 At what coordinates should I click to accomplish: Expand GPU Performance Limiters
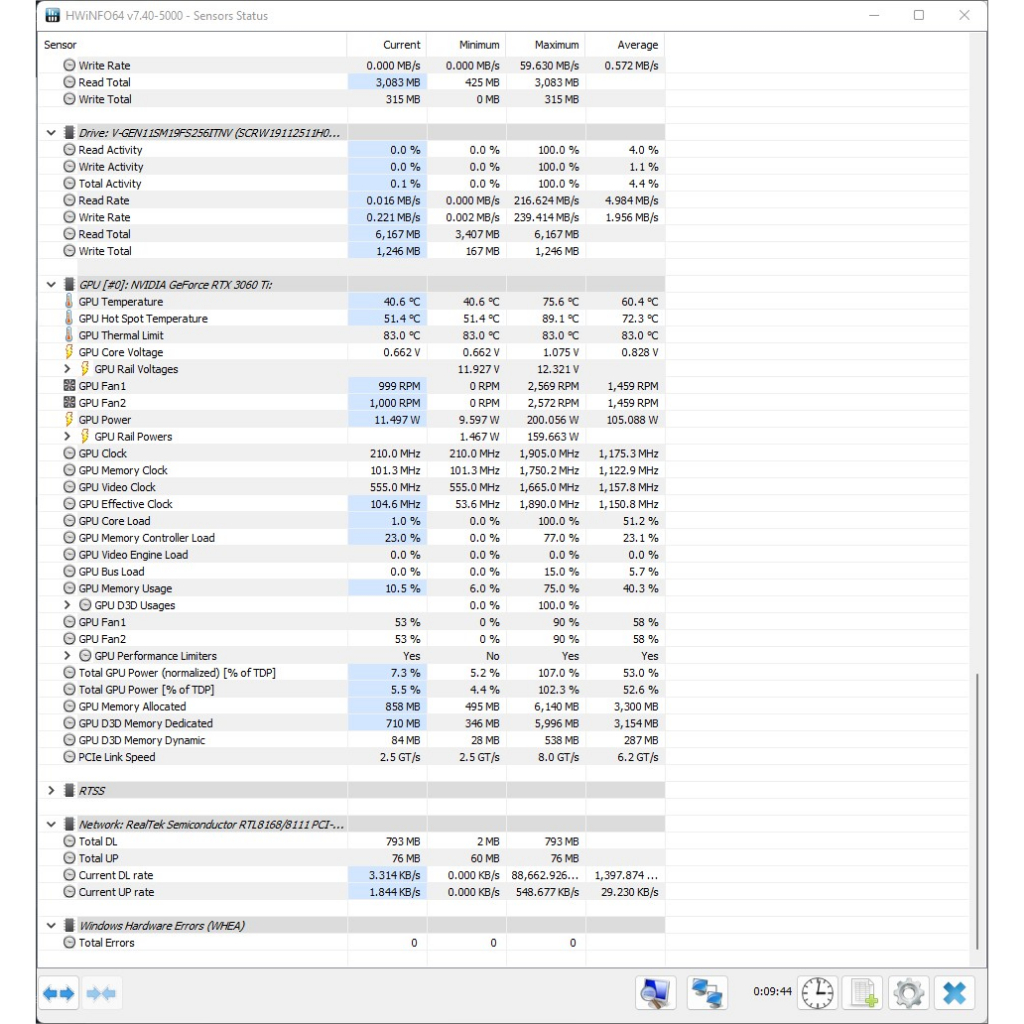coord(67,656)
